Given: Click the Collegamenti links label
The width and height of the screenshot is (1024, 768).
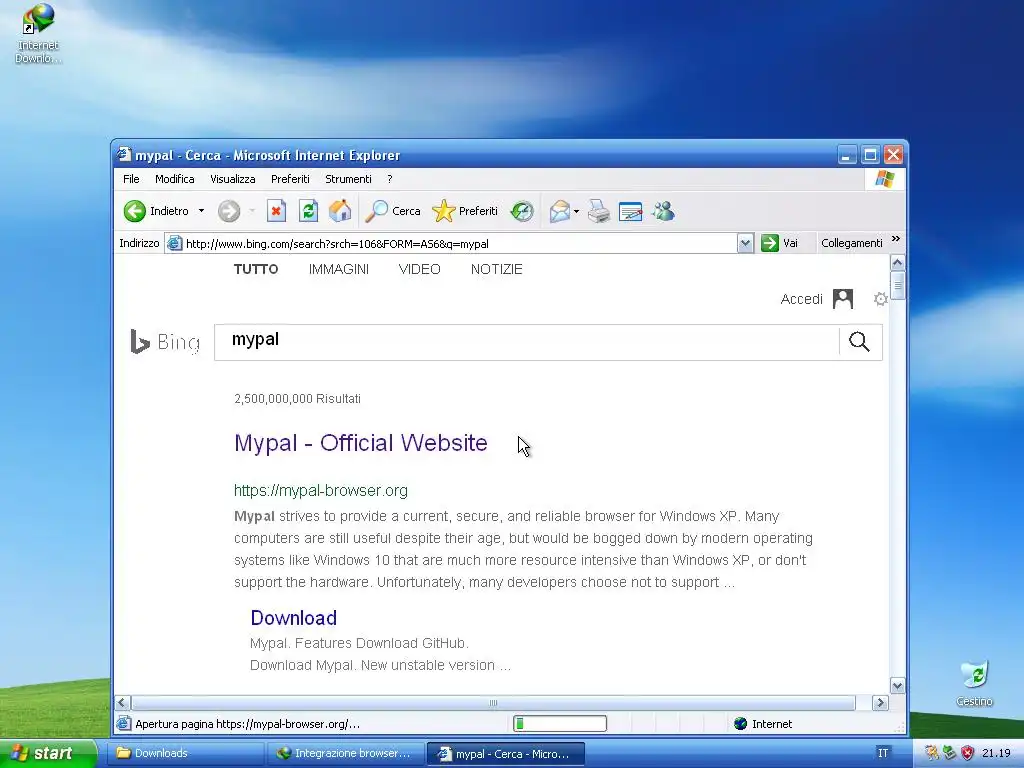Looking at the screenshot, I should [x=852, y=243].
